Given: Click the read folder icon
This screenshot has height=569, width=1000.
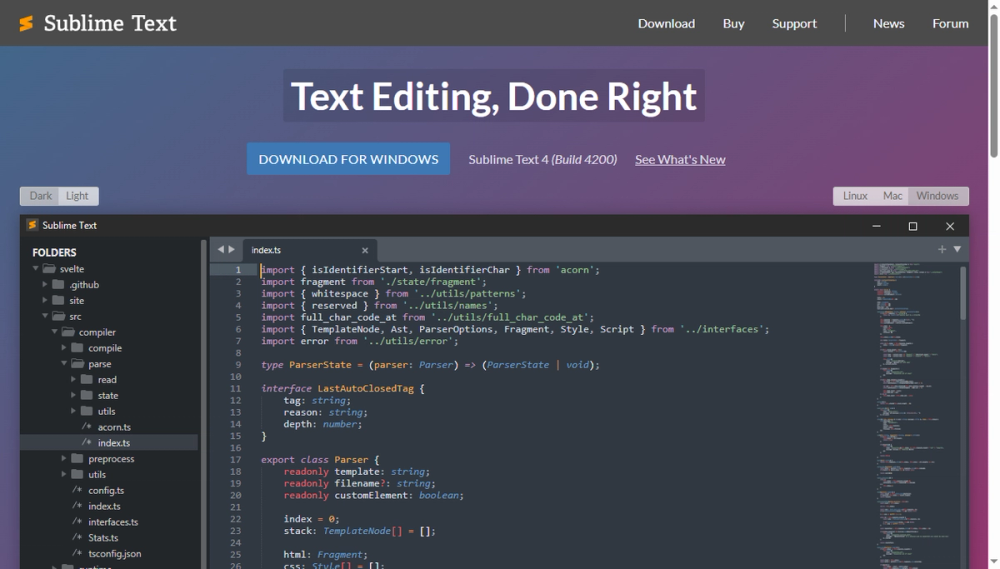Looking at the screenshot, I should [87, 380].
